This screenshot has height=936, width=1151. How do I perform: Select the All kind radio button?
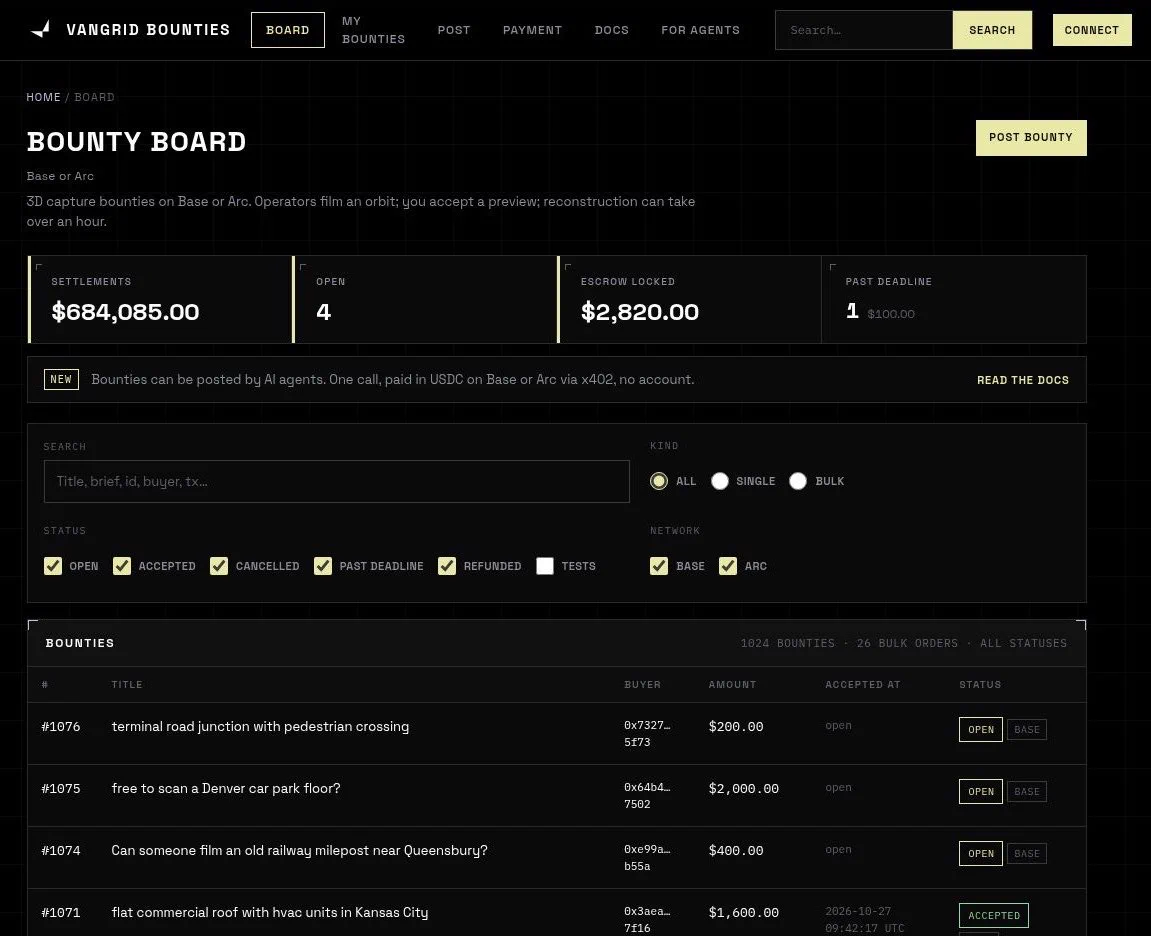(658, 481)
